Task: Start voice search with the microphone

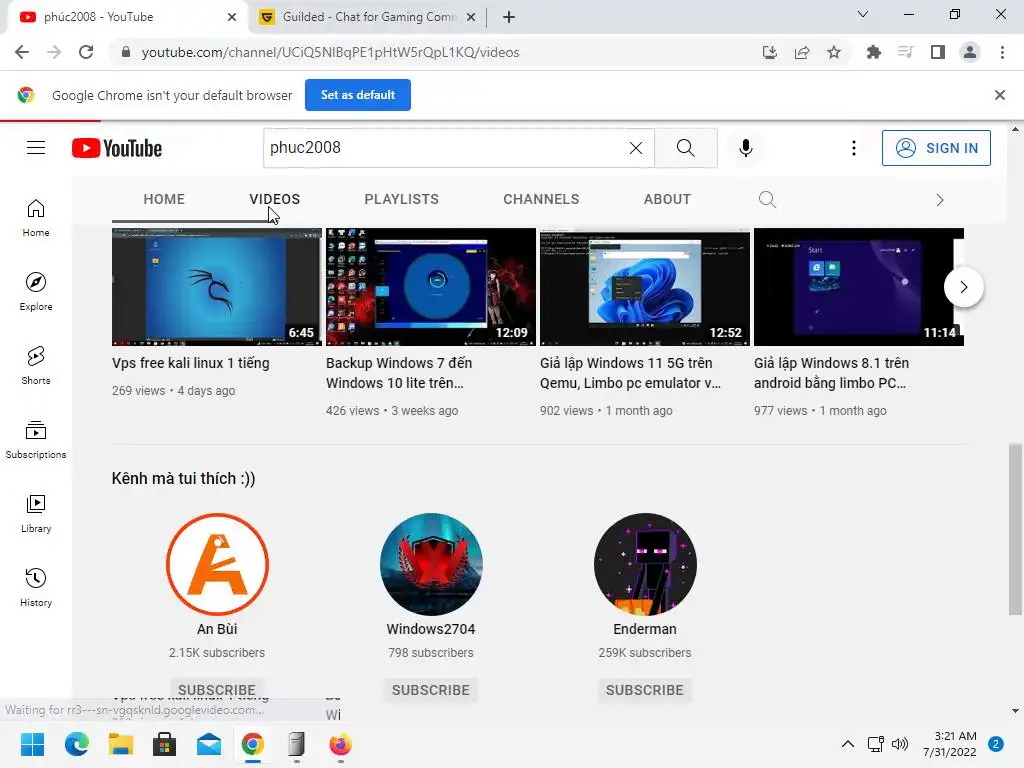Action: 746,148
